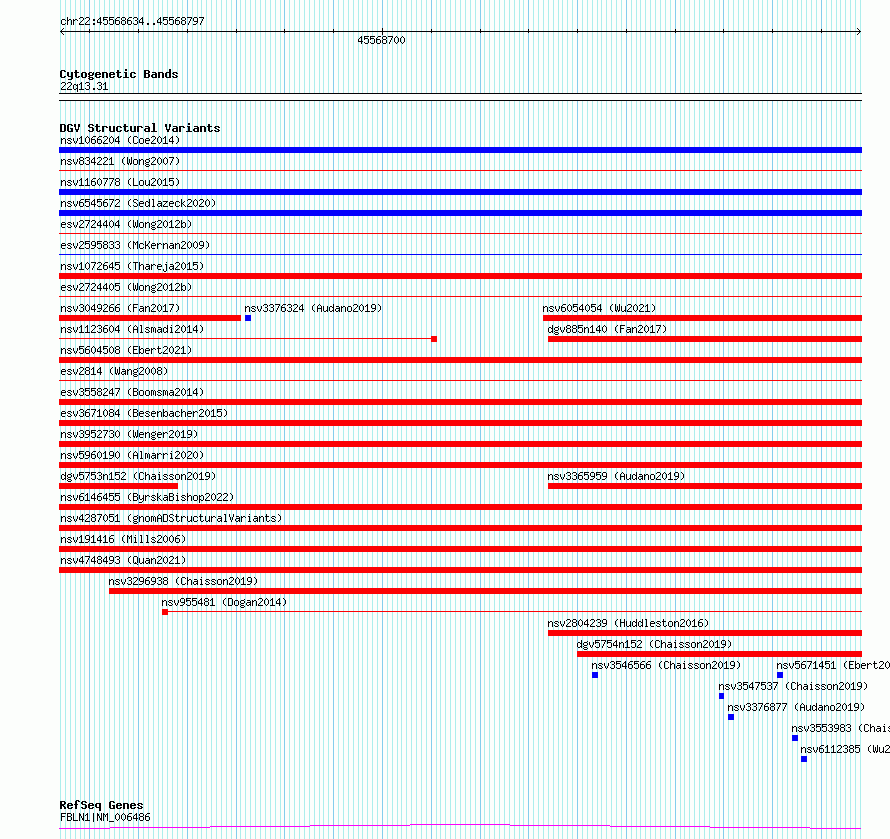Click the left arrow on the coordinate ruler

pyautogui.click(x=62, y=32)
